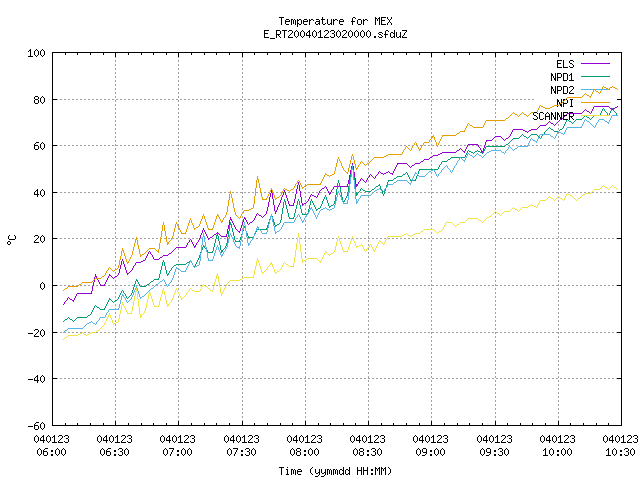This screenshot has width=640, height=480.
Task: Click the chart title 'Temperature for MEX'
Action: [335, 21]
